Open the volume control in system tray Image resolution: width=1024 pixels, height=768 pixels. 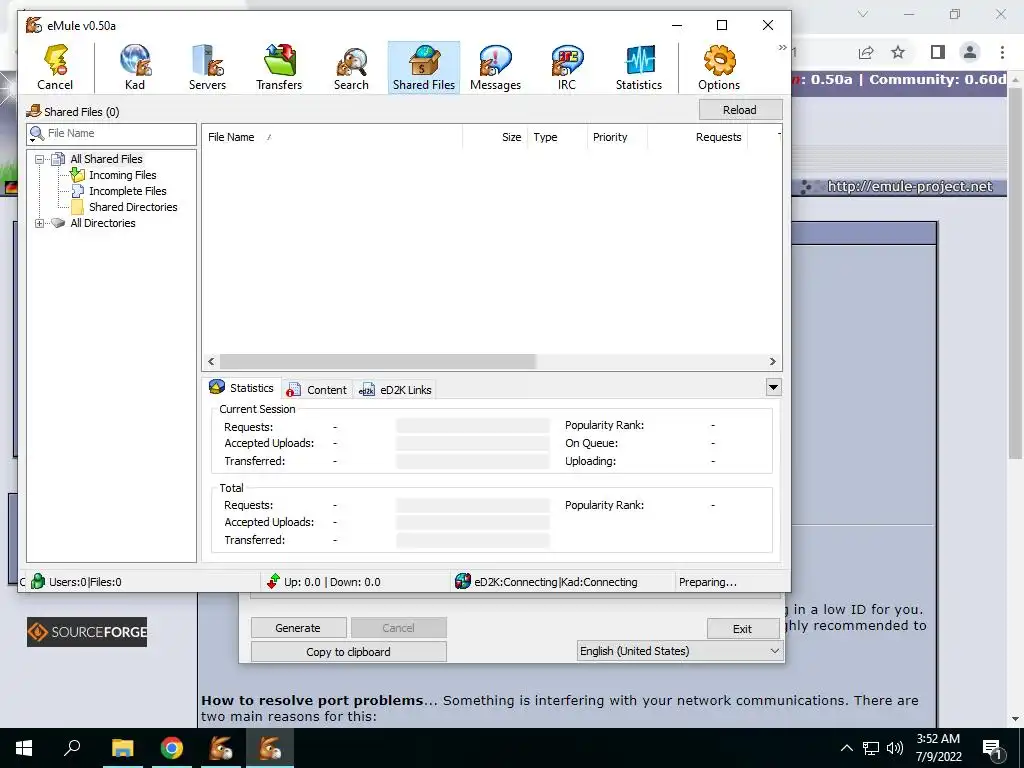(895, 748)
